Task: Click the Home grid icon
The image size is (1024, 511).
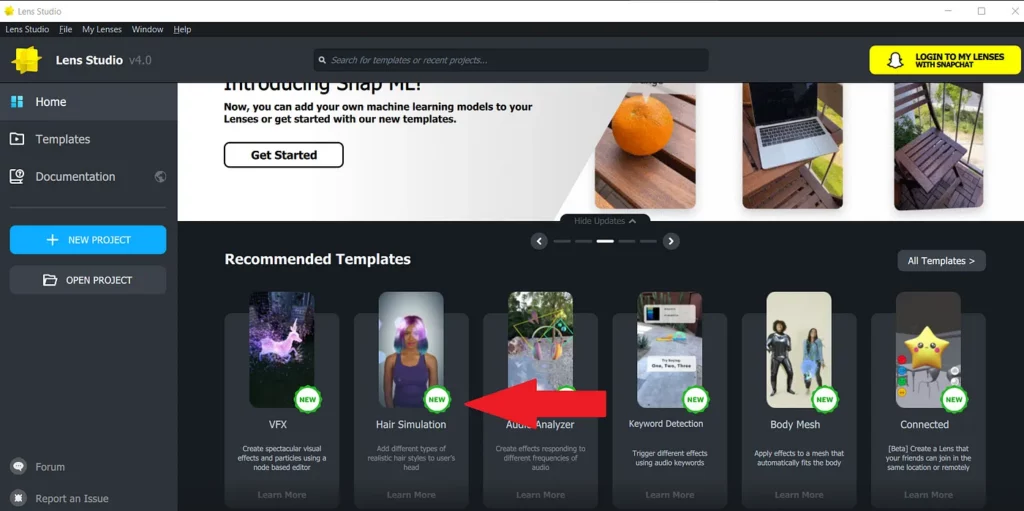Action: [x=17, y=102]
